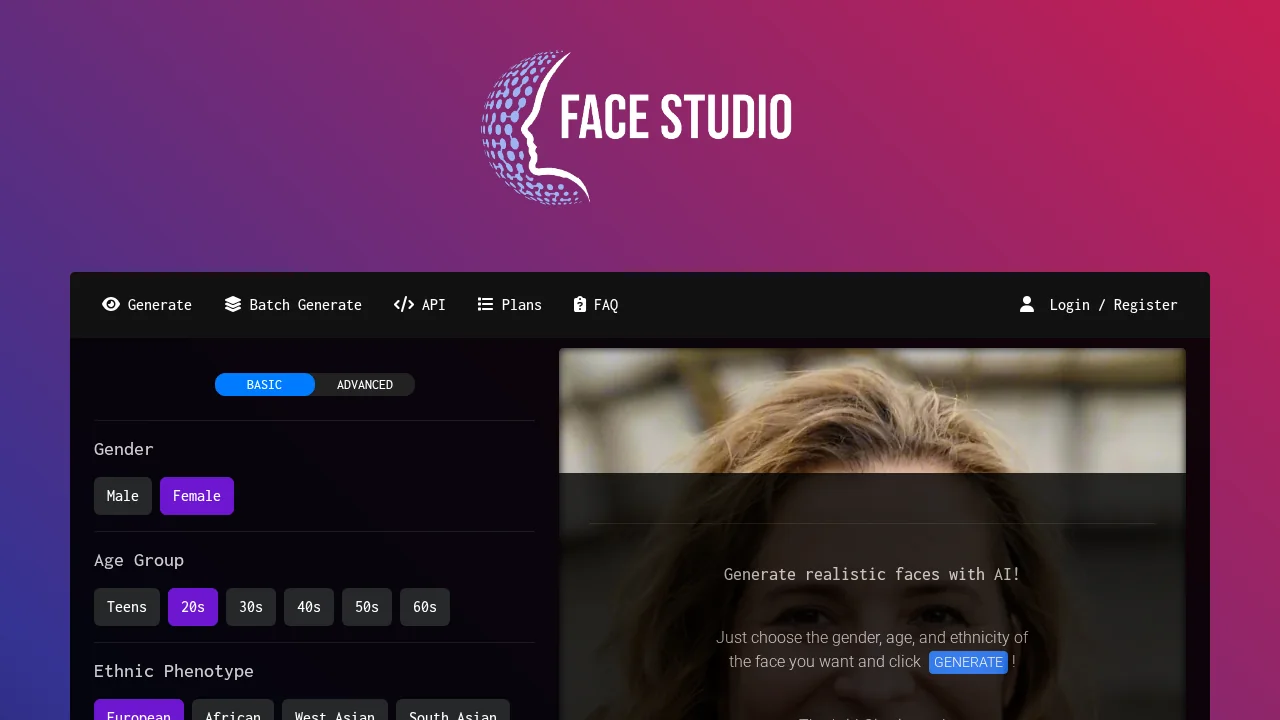Switch to ADVANCED mode

364,384
